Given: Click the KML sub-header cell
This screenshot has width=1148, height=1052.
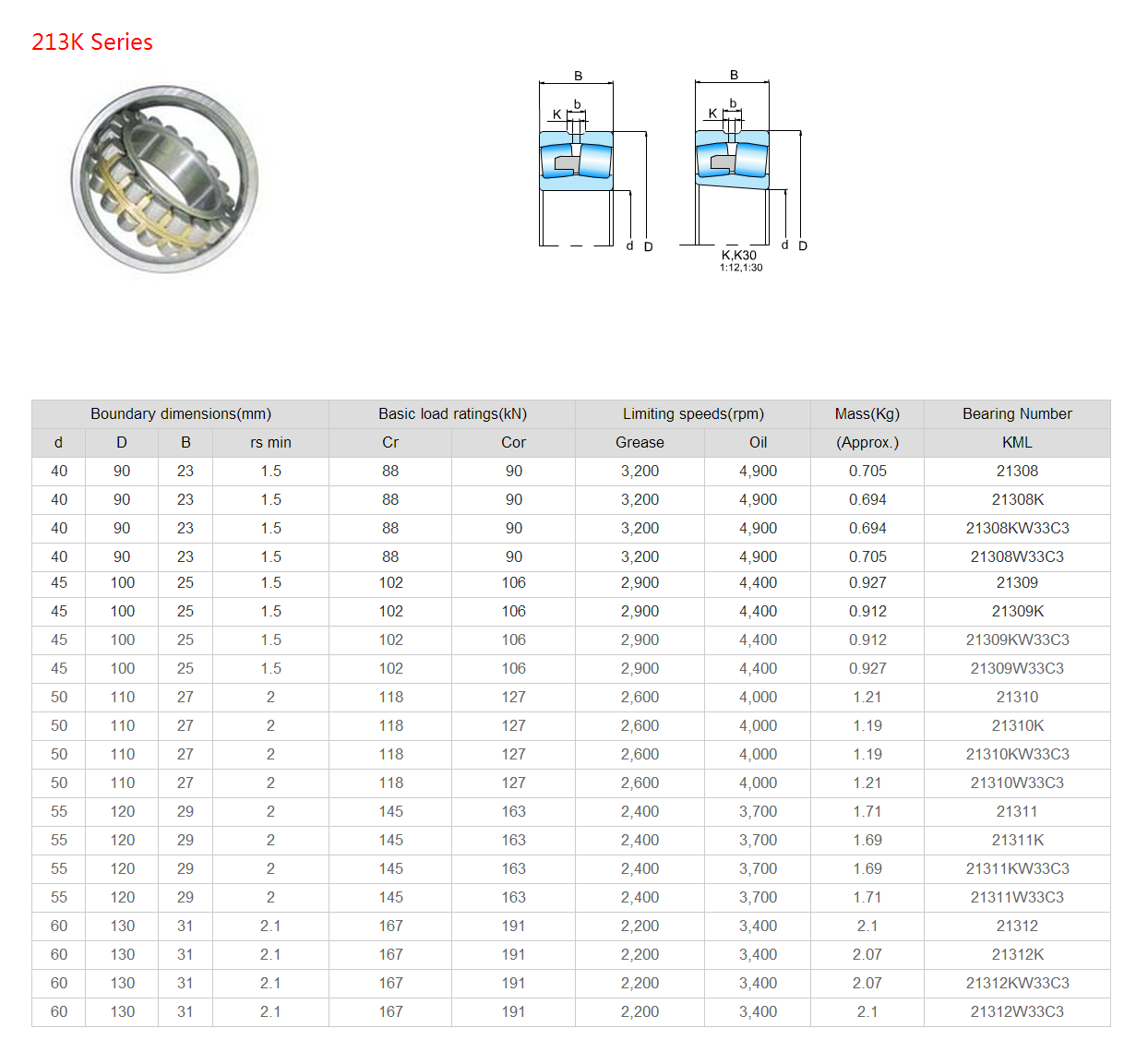Looking at the screenshot, I should [x=1017, y=443].
